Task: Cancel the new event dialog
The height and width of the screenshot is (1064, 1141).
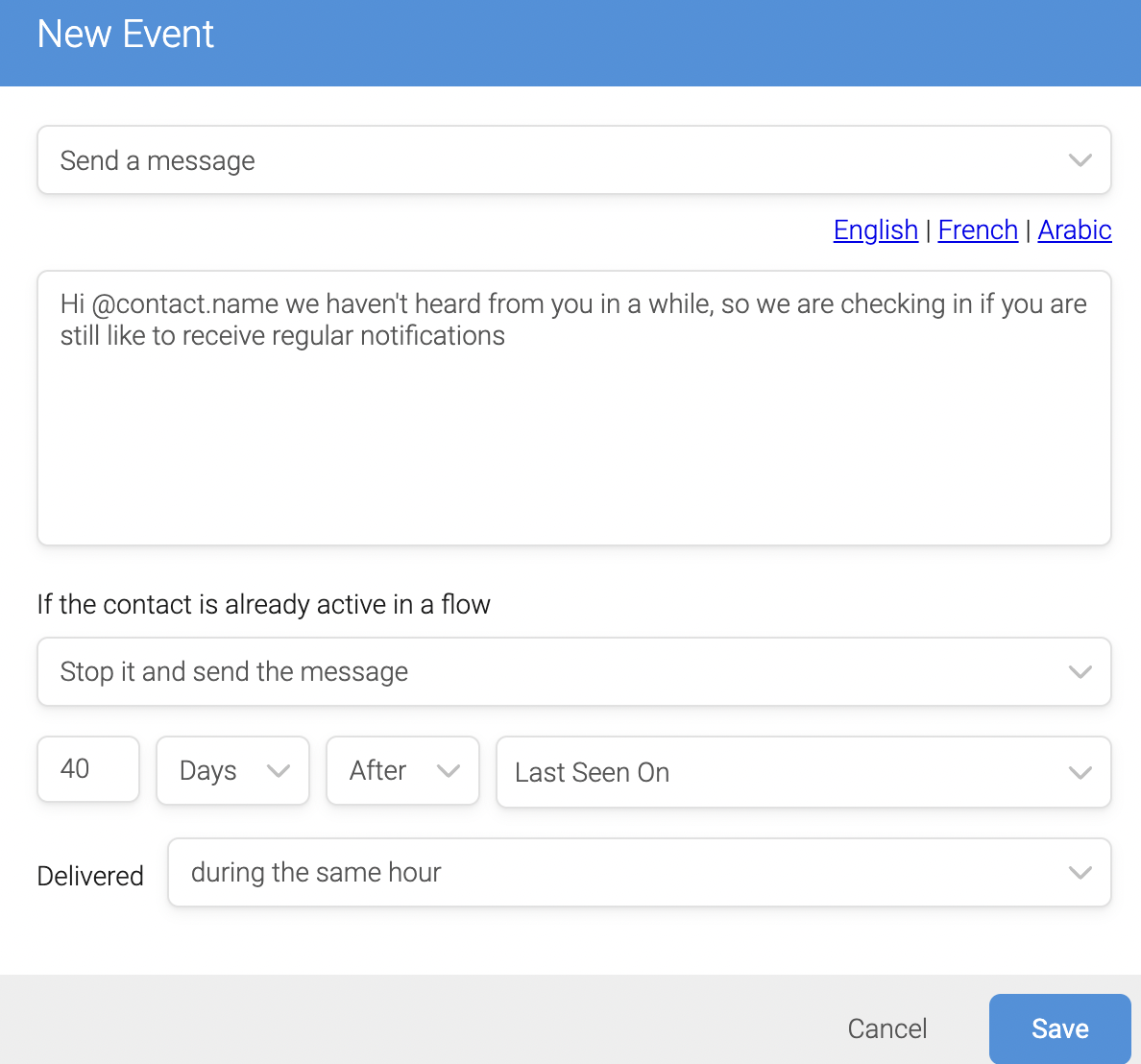Action: [887, 1028]
